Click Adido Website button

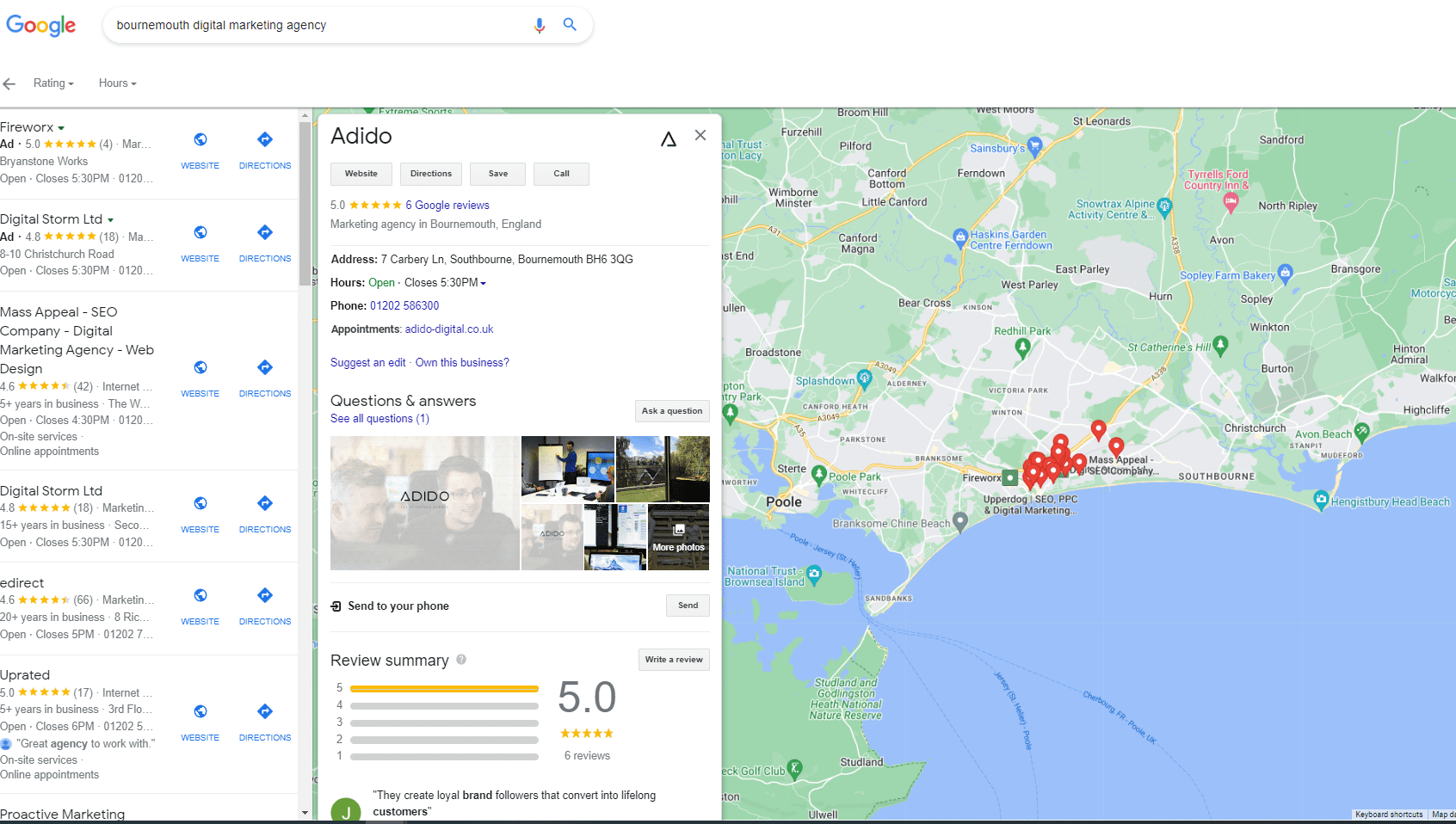pos(361,174)
